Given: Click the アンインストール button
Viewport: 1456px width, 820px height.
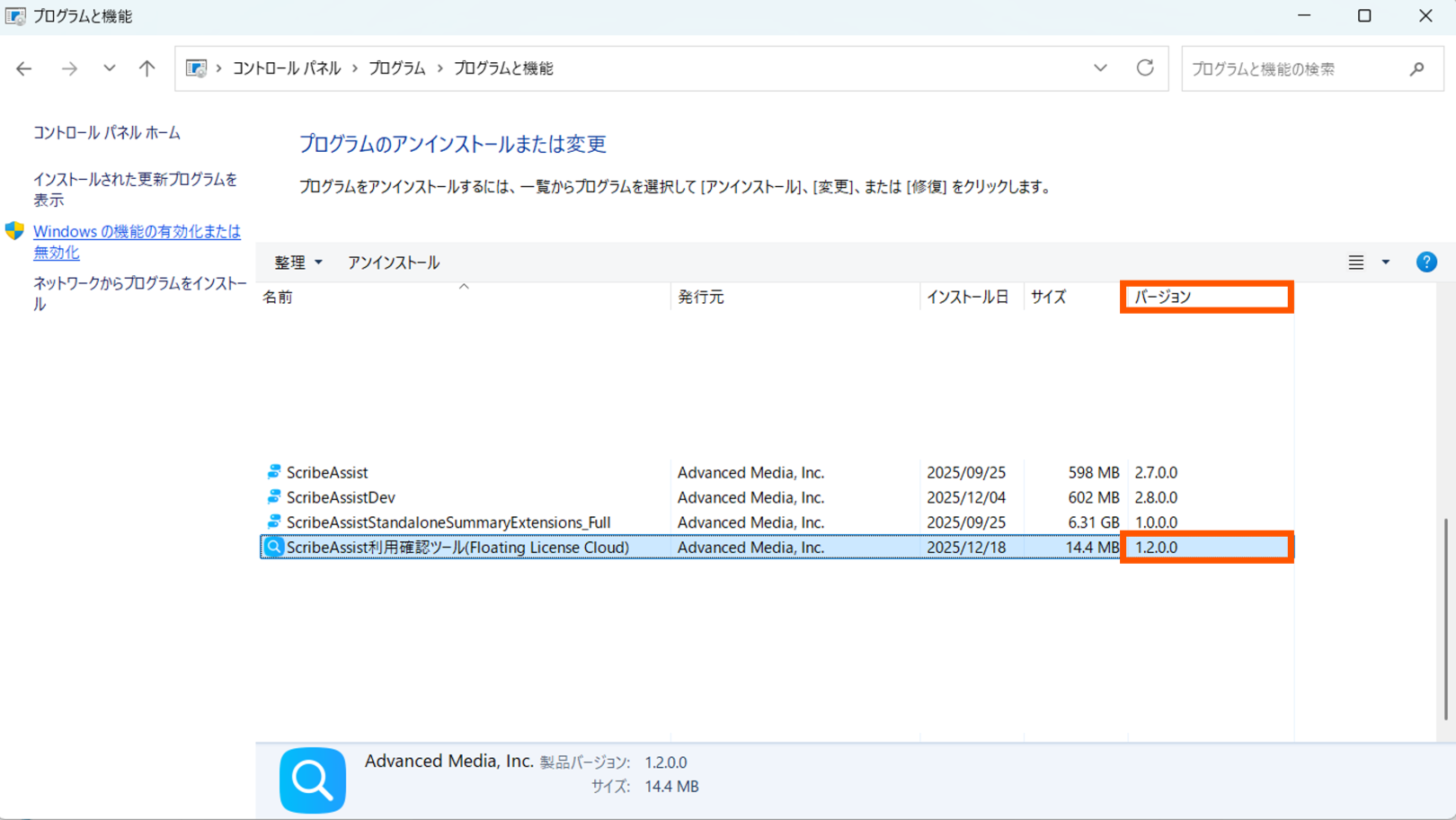Looking at the screenshot, I should pyautogui.click(x=394, y=263).
